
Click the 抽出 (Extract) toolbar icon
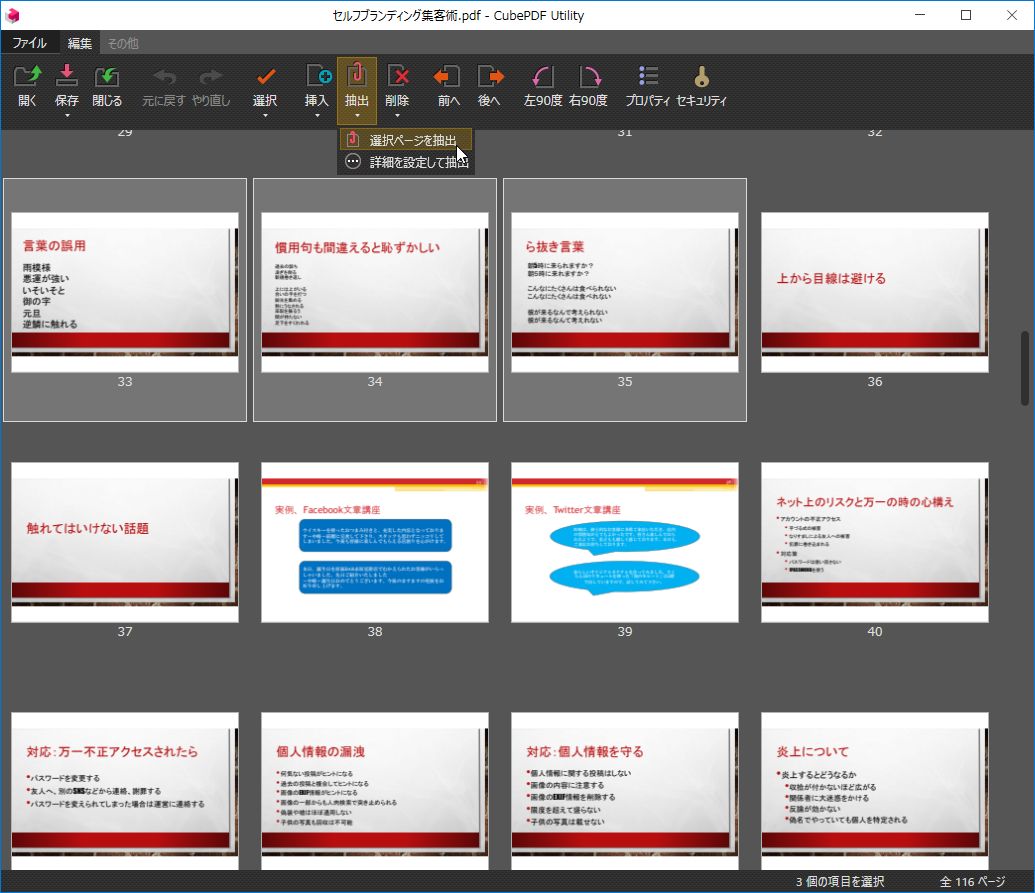point(356,77)
